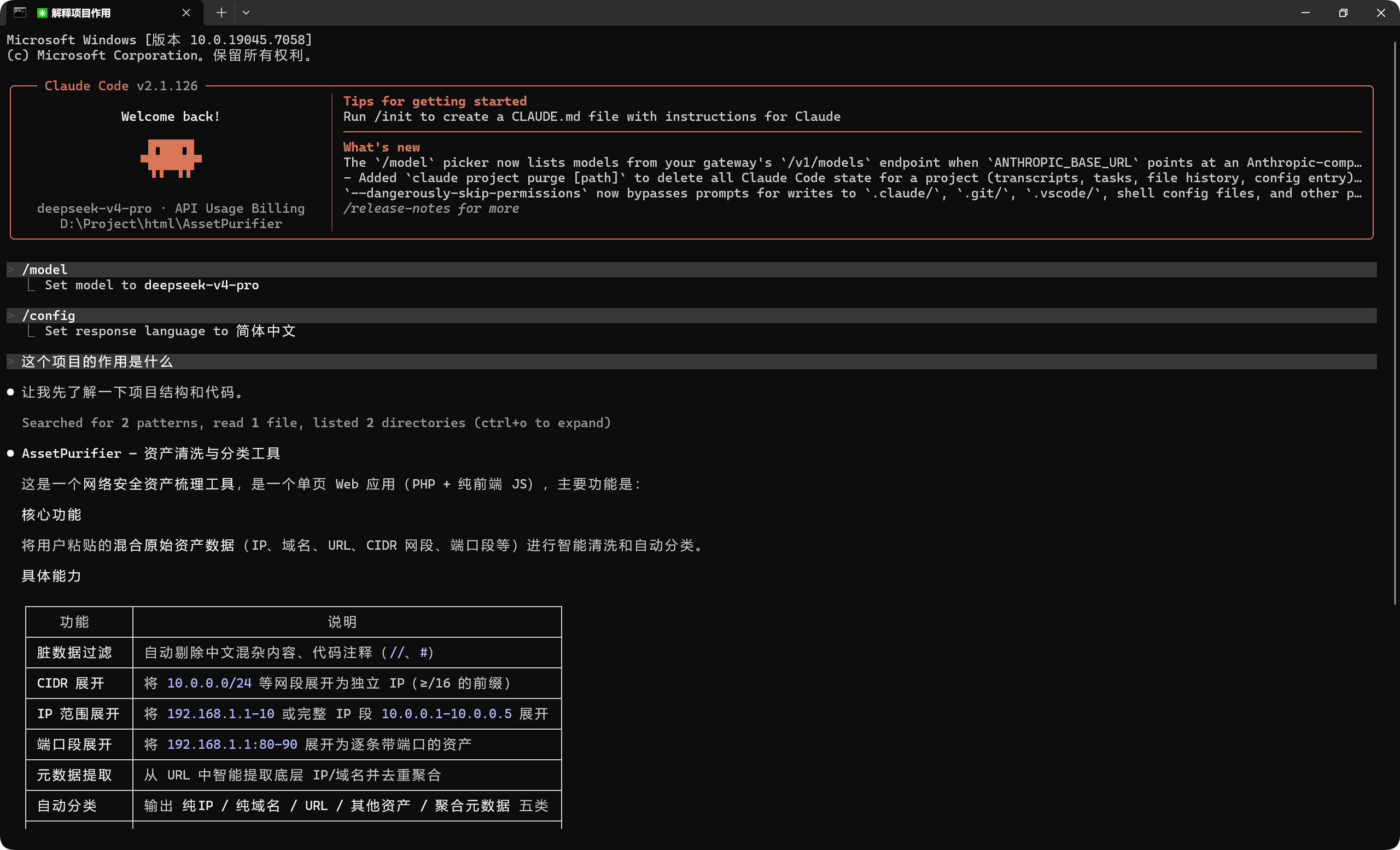Screen dimensions: 1400x850
Task: Minimize the terminal window
Action: pyautogui.click(x=1305, y=13)
